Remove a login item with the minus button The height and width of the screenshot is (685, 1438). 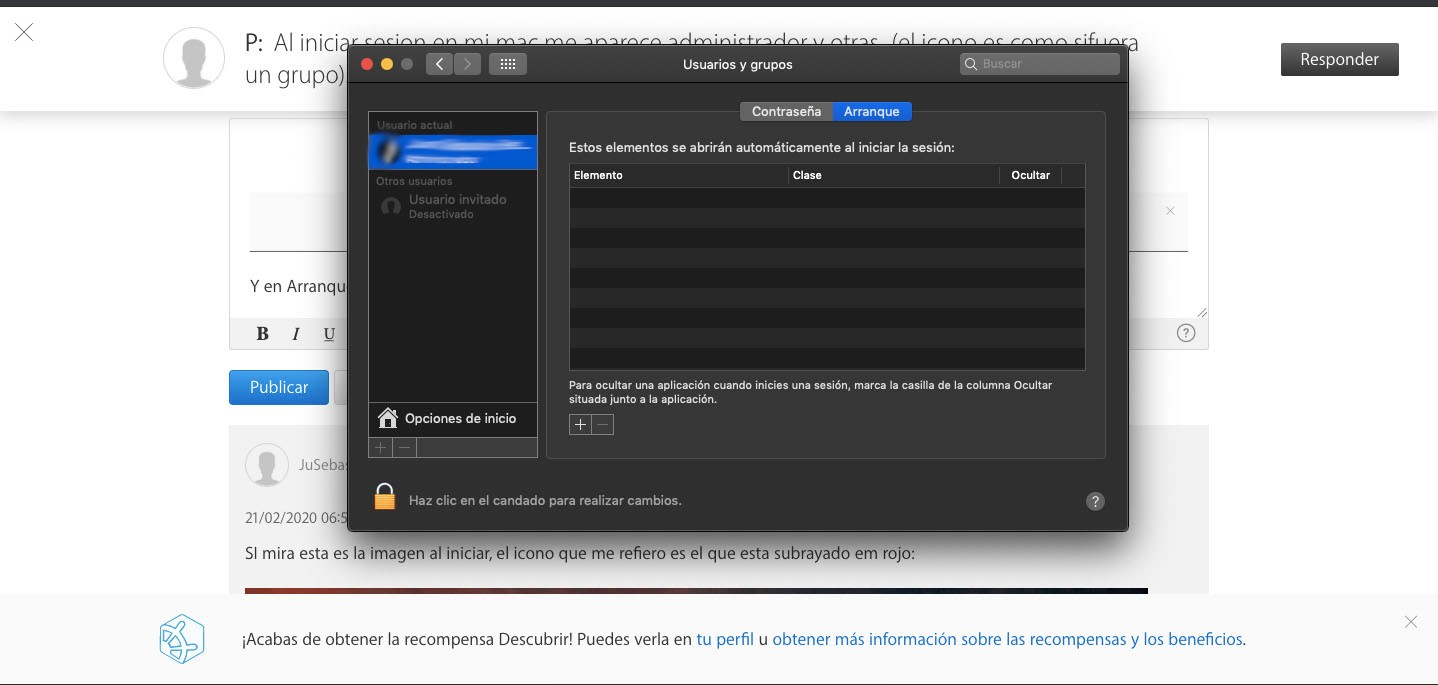click(602, 425)
